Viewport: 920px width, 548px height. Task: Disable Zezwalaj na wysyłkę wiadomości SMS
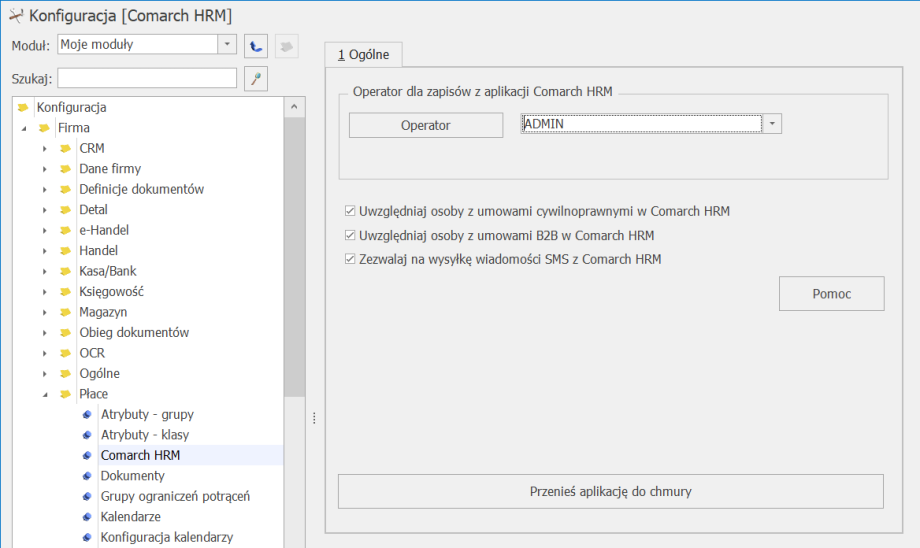click(350, 259)
